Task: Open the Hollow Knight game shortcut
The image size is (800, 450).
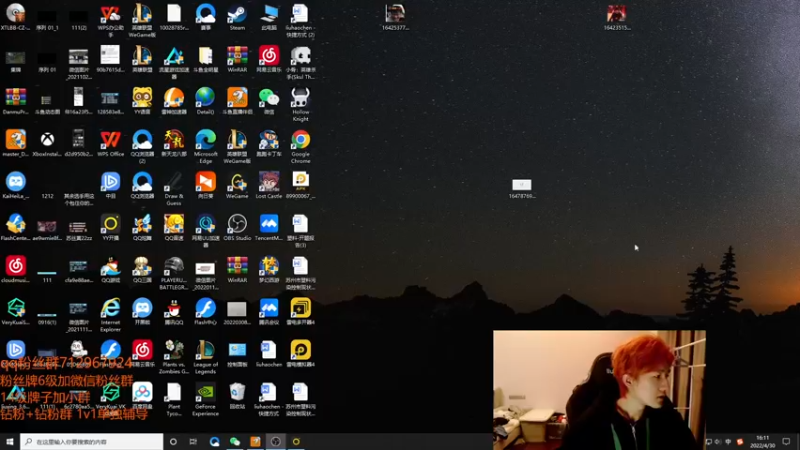Action: pyautogui.click(x=301, y=97)
